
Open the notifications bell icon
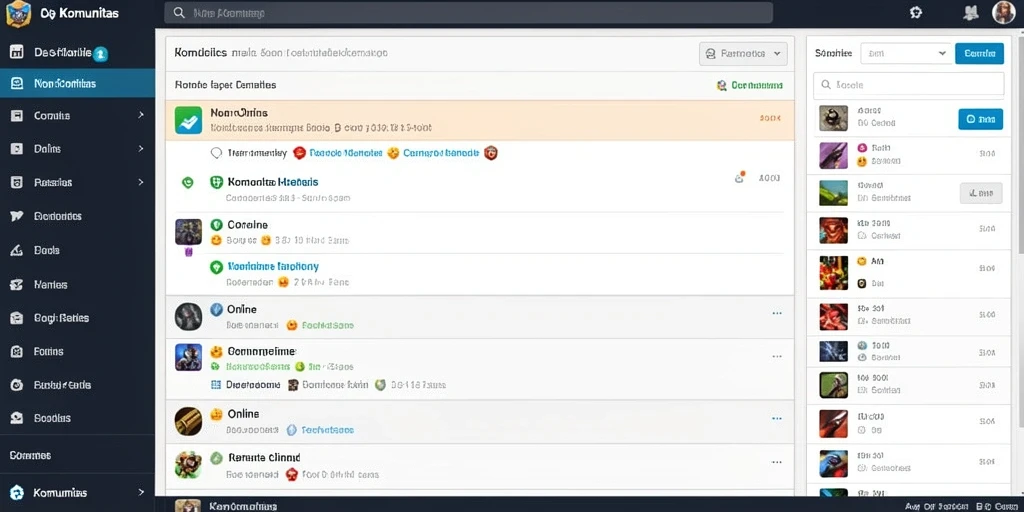tap(970, 12)
